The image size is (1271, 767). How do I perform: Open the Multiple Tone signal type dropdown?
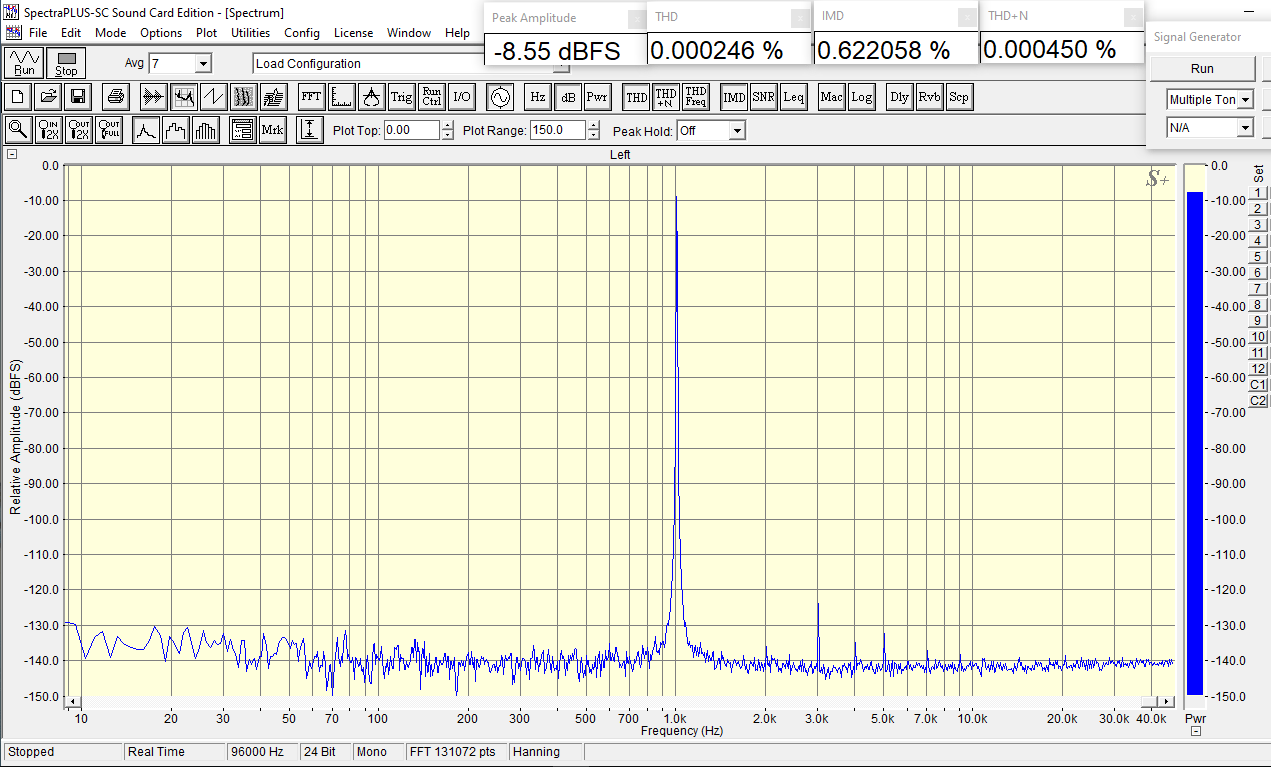click(1245, 100)
